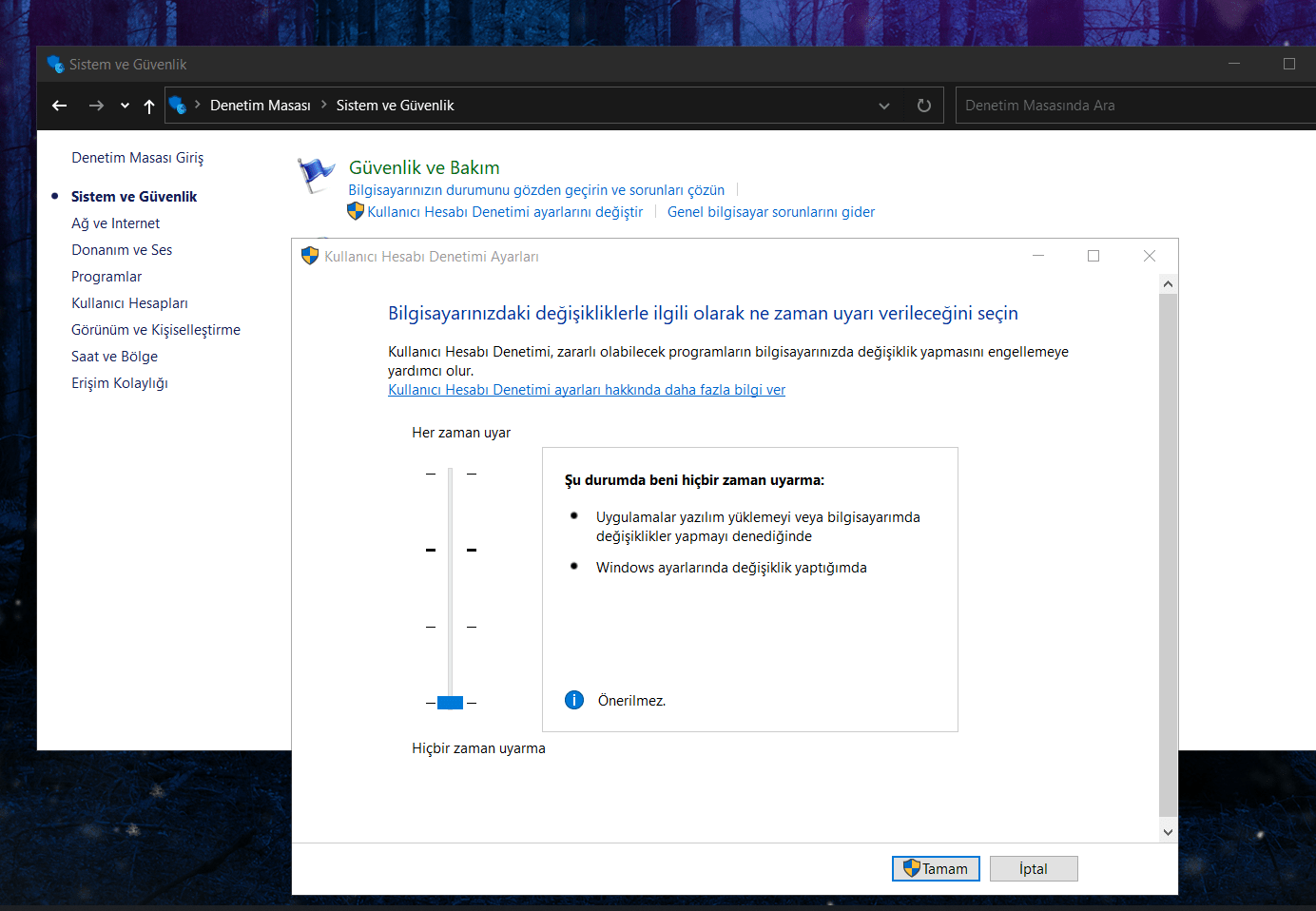The width and height of the screenshot is (1316, 911).
Task: Click the scroll up arrow in UAC dialog
Action: (1169, 284)
